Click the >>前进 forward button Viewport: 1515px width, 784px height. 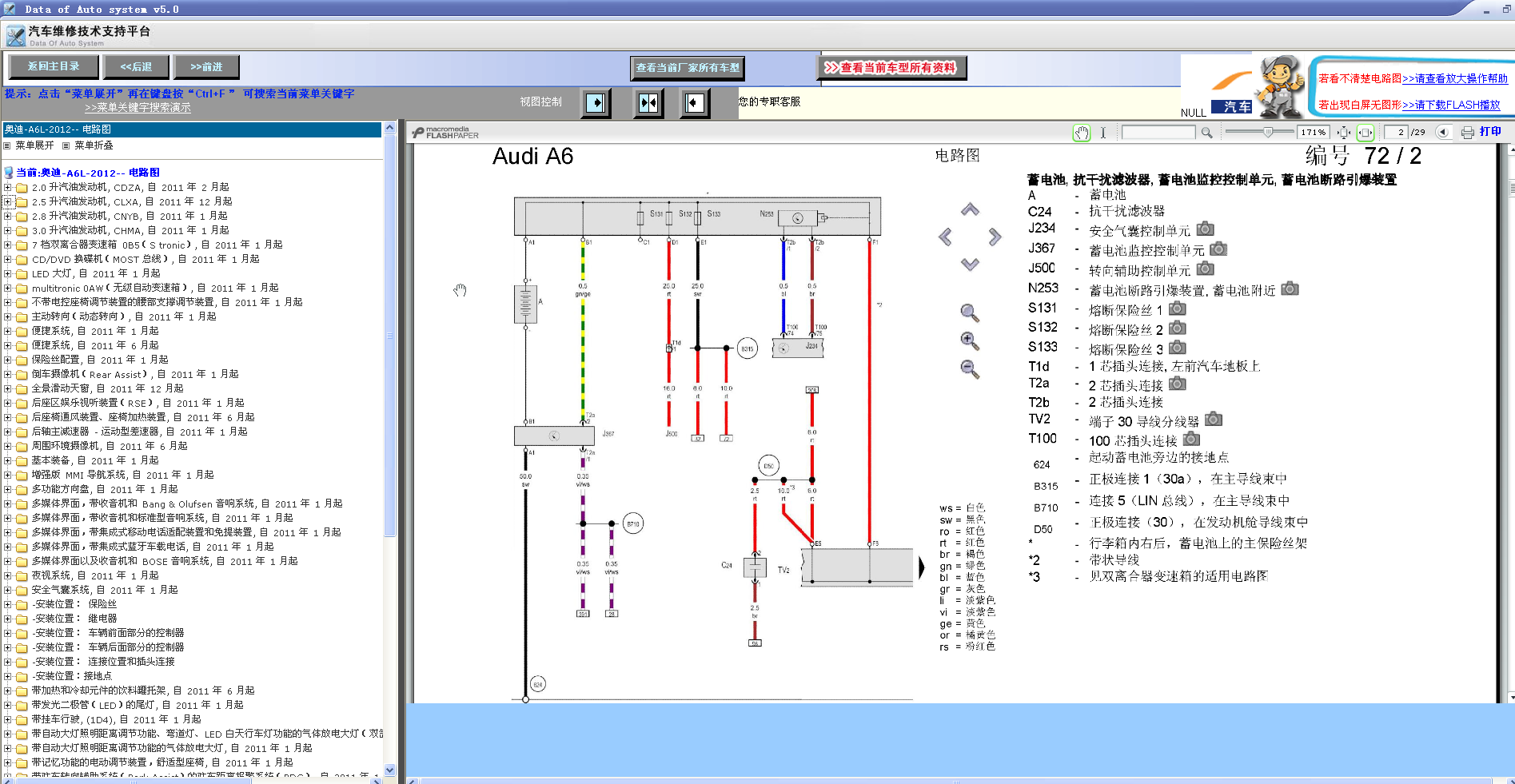[206, 66]
